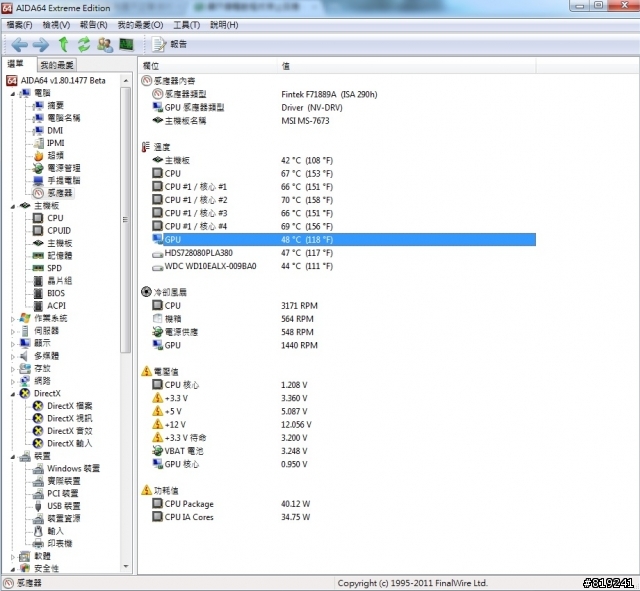Screen dimensions: 640x591
Task: Expand the 作業系統 tree node
Action: click(13, 319)
